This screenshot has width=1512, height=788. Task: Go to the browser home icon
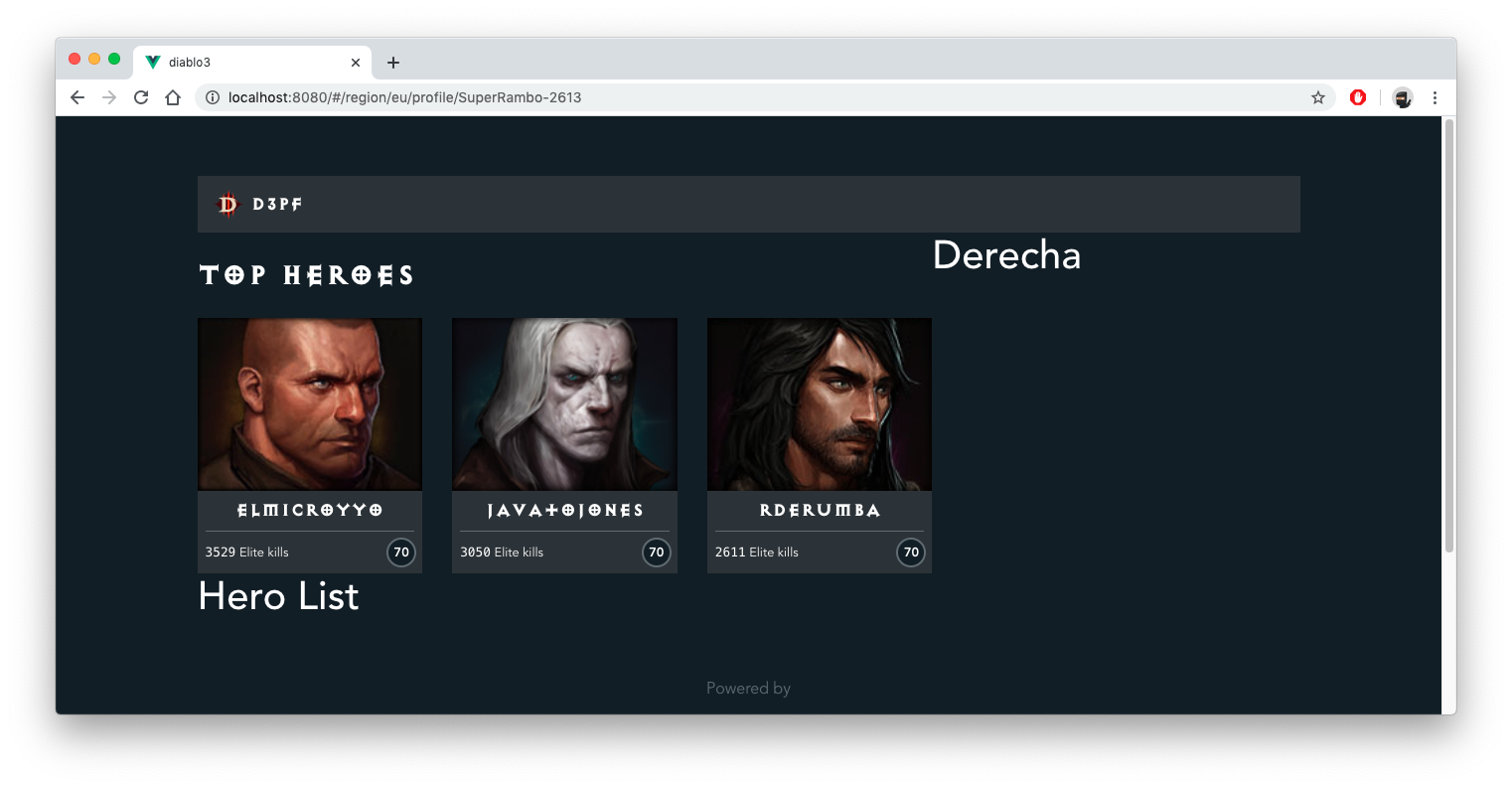(173, 97)
